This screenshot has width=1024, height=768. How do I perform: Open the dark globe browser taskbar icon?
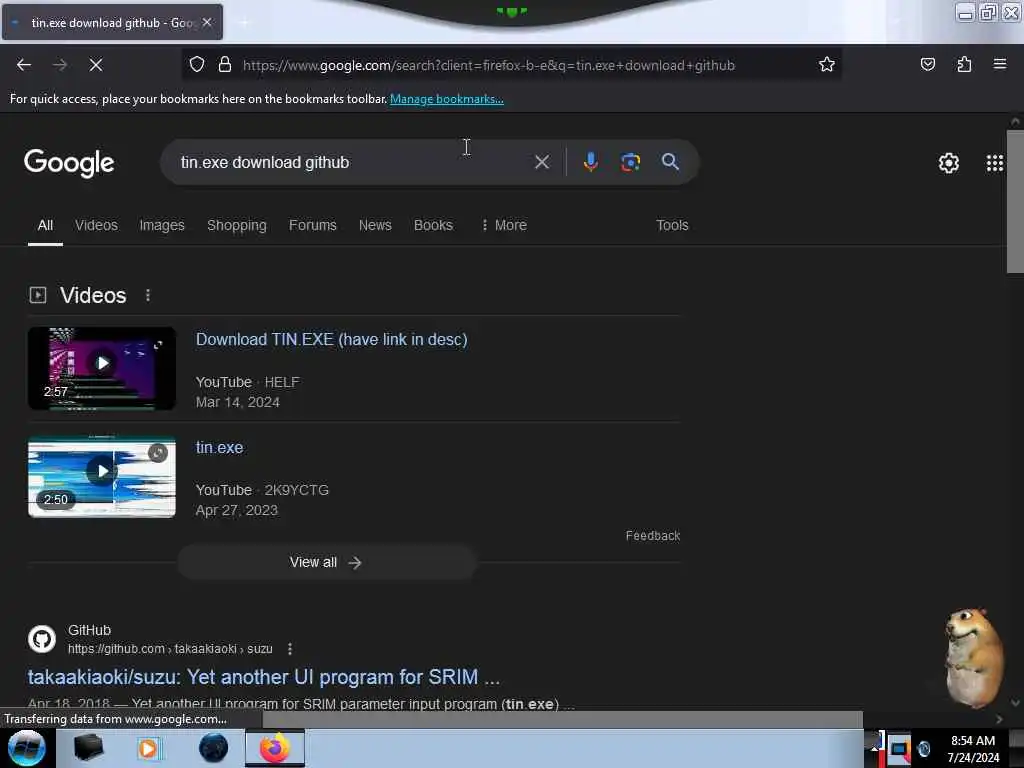pyautogui.click(x=214, y=748)
